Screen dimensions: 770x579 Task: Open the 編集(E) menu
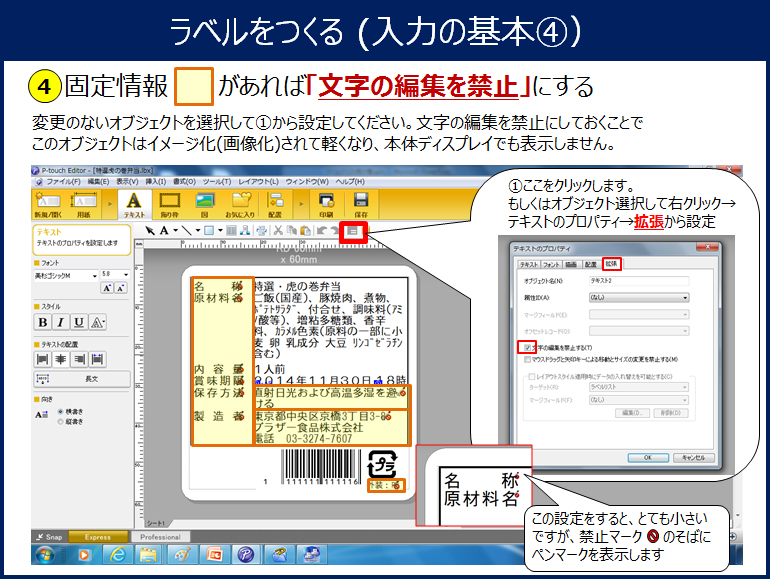98,182
